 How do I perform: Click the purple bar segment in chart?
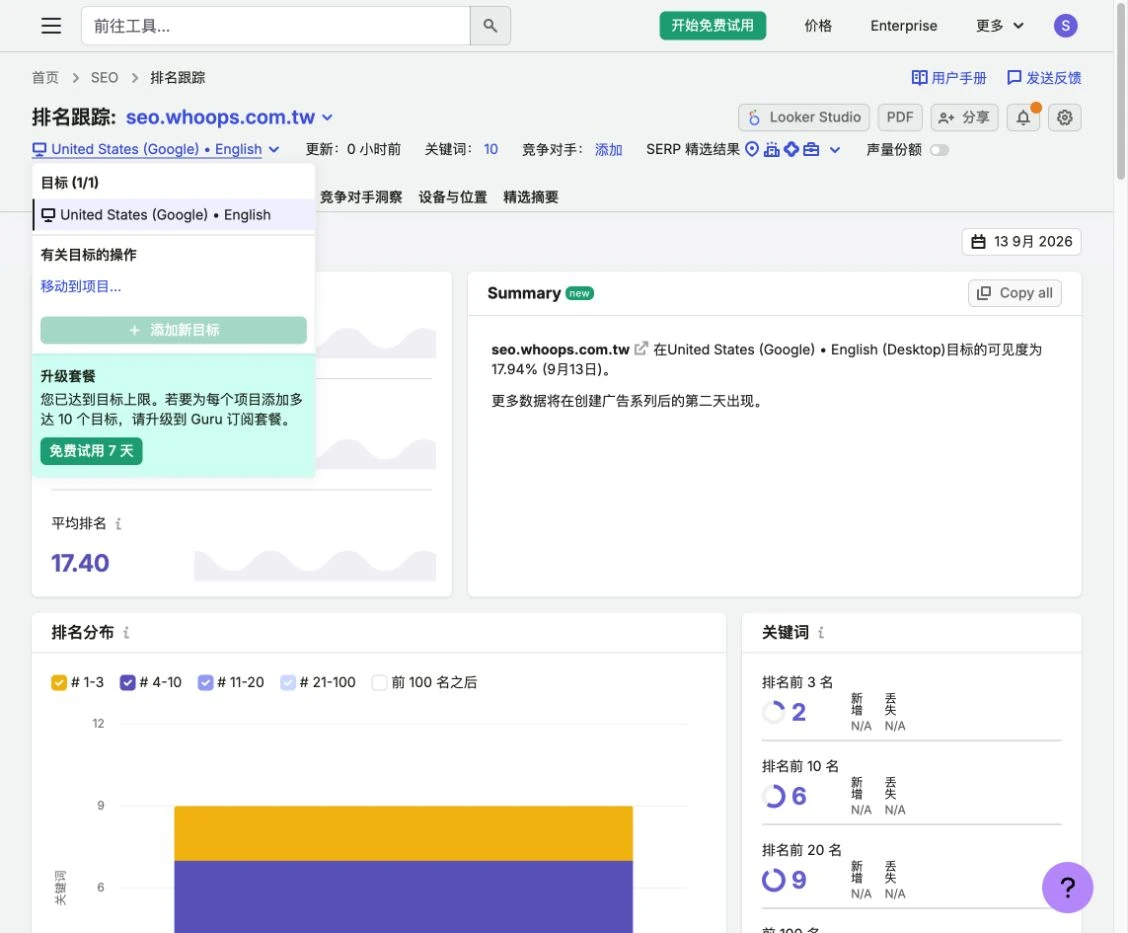404,896
